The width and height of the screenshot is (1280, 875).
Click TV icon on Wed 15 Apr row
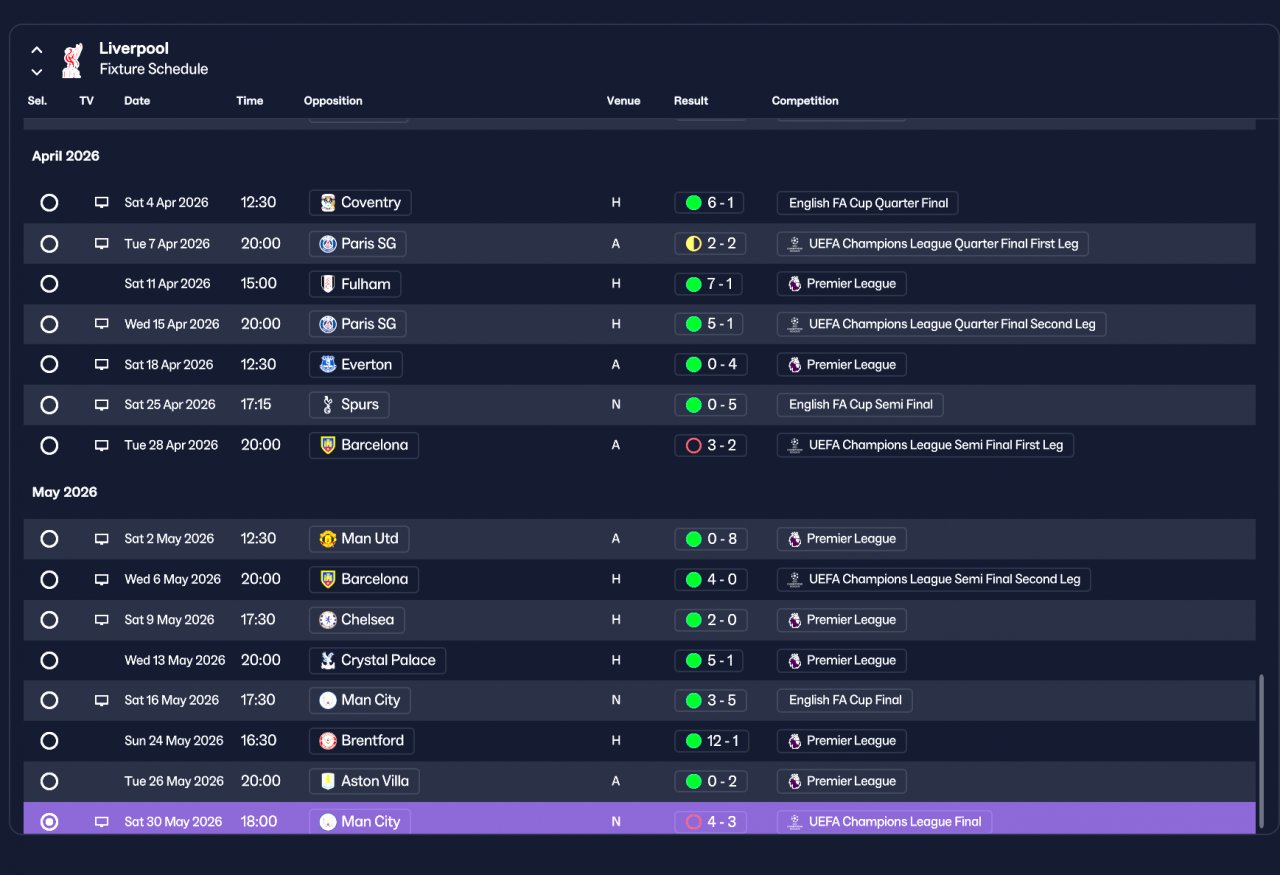[101, 324]
